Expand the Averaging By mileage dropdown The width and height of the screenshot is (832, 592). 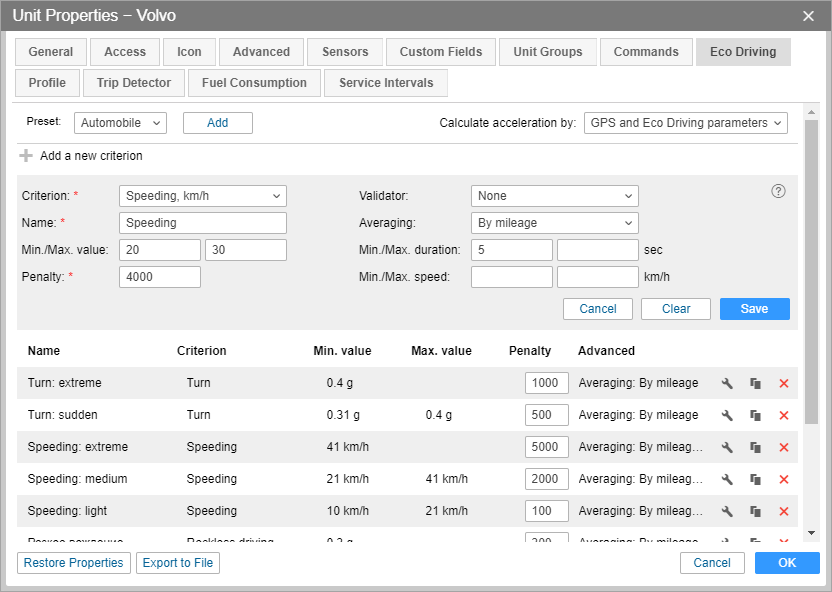pos(554,223)
